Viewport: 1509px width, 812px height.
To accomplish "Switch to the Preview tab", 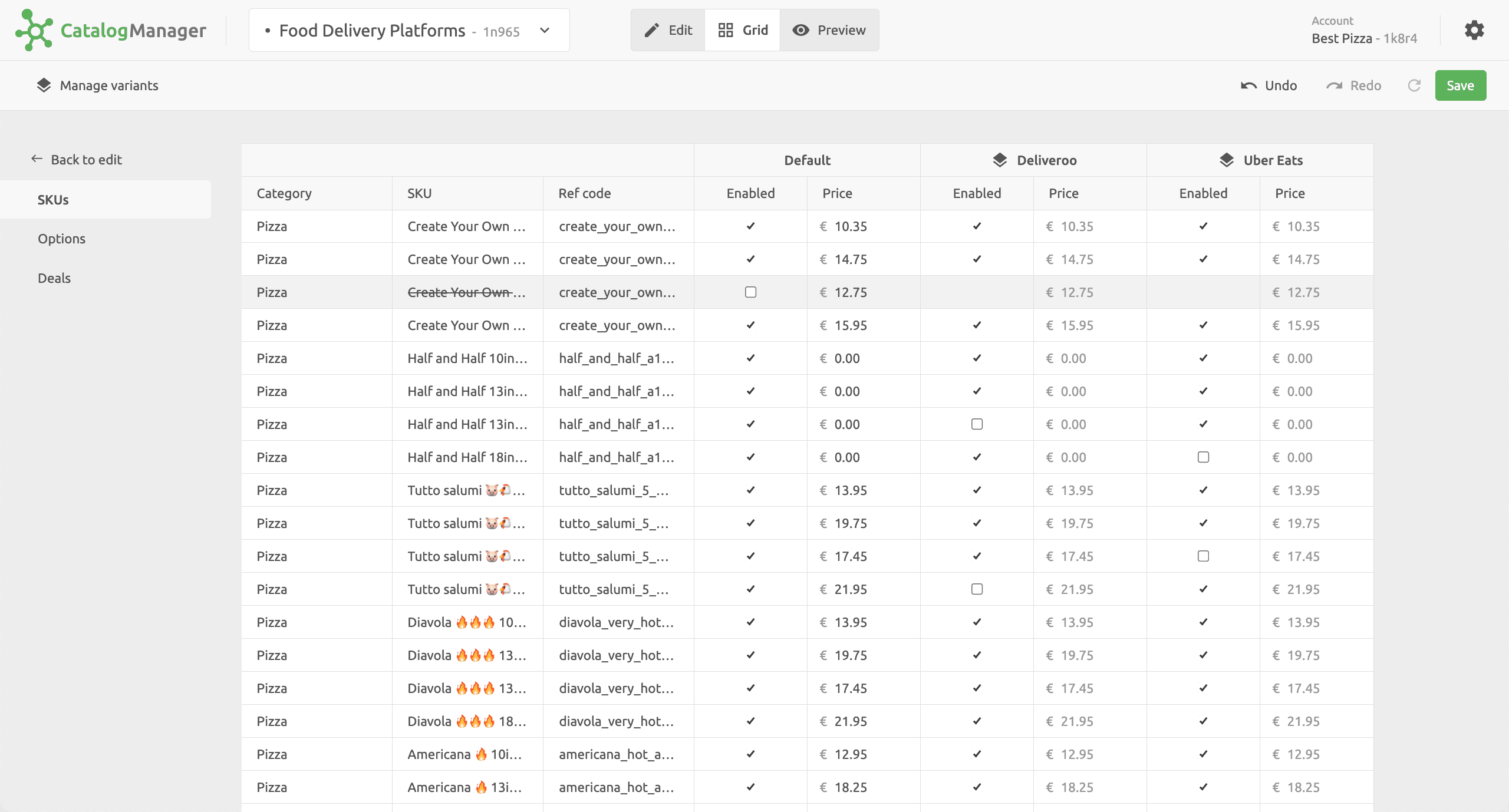I will click(829, 30).
